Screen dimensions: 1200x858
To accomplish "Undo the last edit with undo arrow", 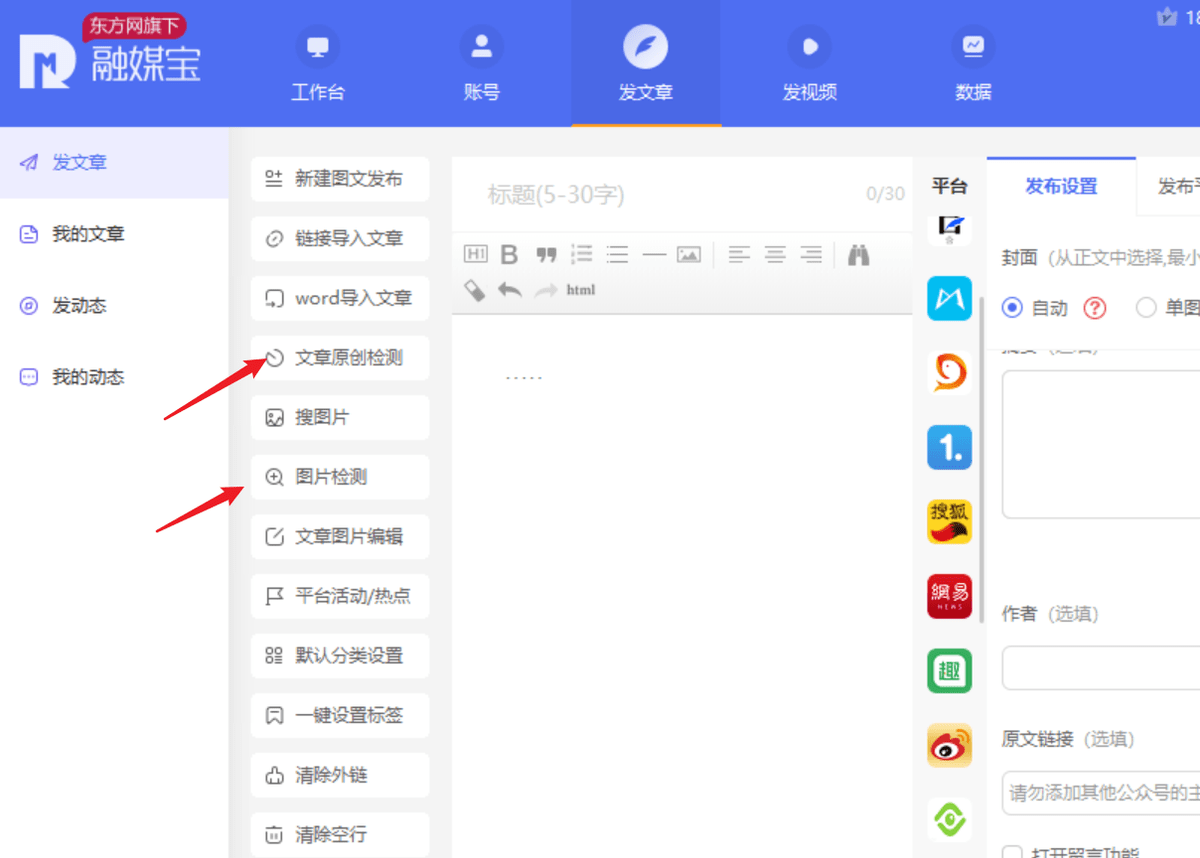I will tap(510, 290).
